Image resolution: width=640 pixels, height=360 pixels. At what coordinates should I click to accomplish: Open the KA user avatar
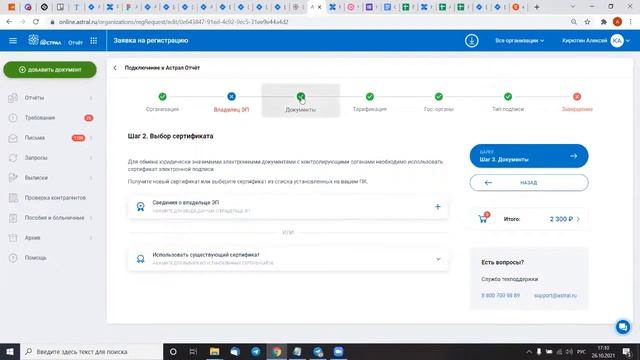point(617,40)
